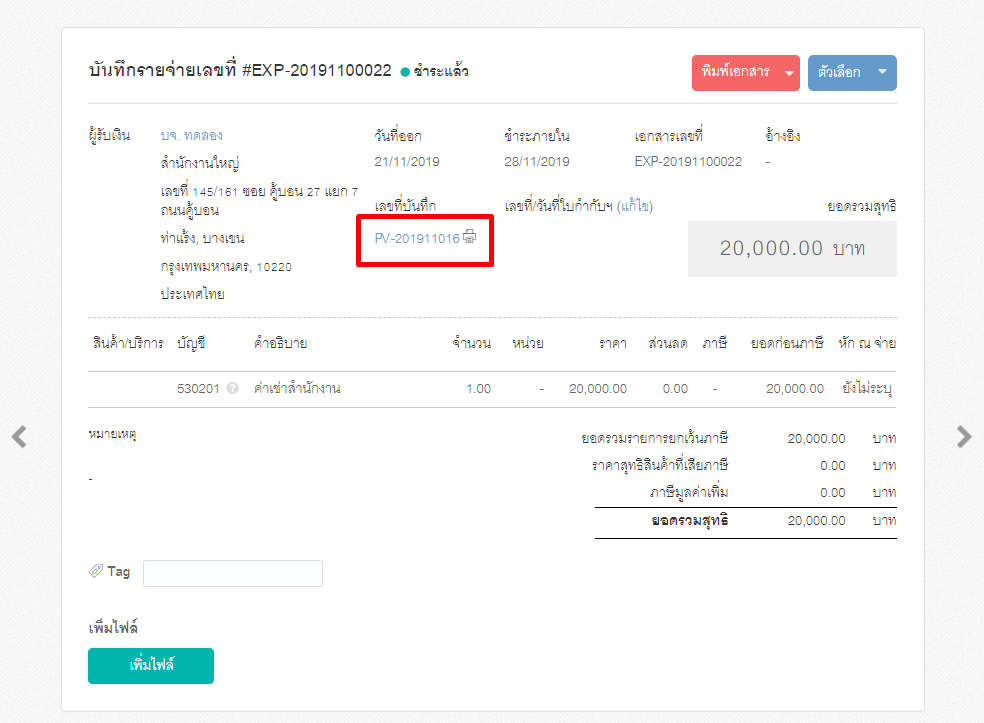Open the PV-201911016 record link
The width and height of the screenshot is (984, 723).
click(x=417, y=238)
